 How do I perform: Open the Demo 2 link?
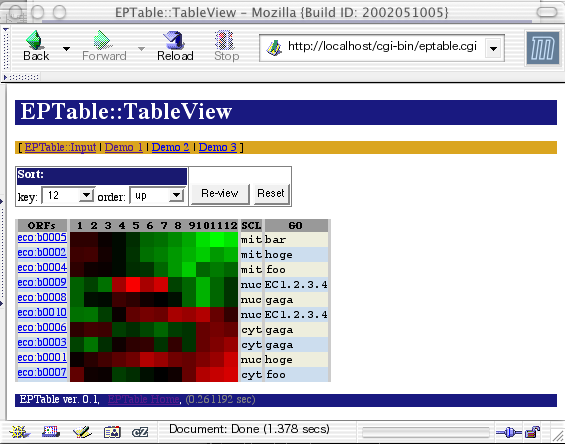tap(170, 147)
